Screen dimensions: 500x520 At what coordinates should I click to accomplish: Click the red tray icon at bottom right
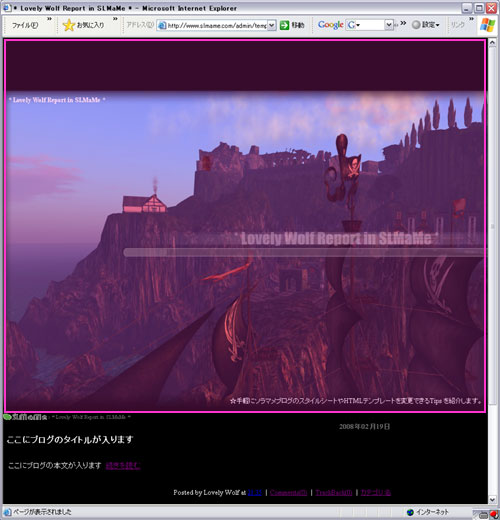495,515
